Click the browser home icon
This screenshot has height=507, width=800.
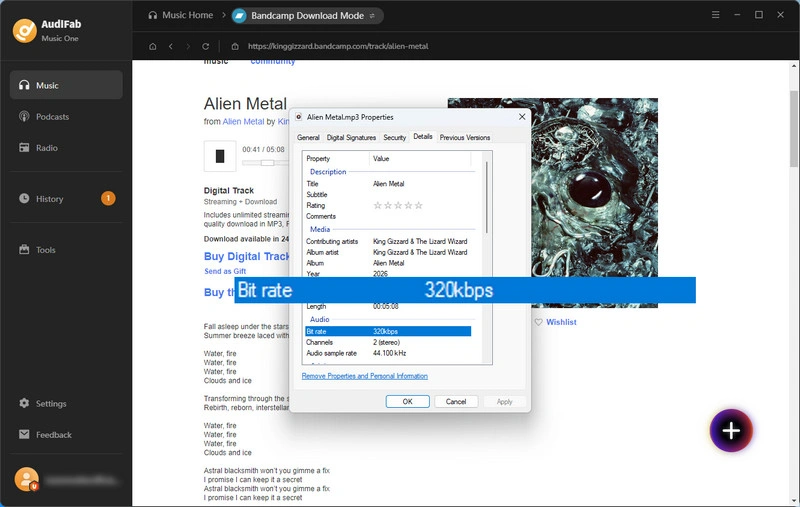point(153,46)
